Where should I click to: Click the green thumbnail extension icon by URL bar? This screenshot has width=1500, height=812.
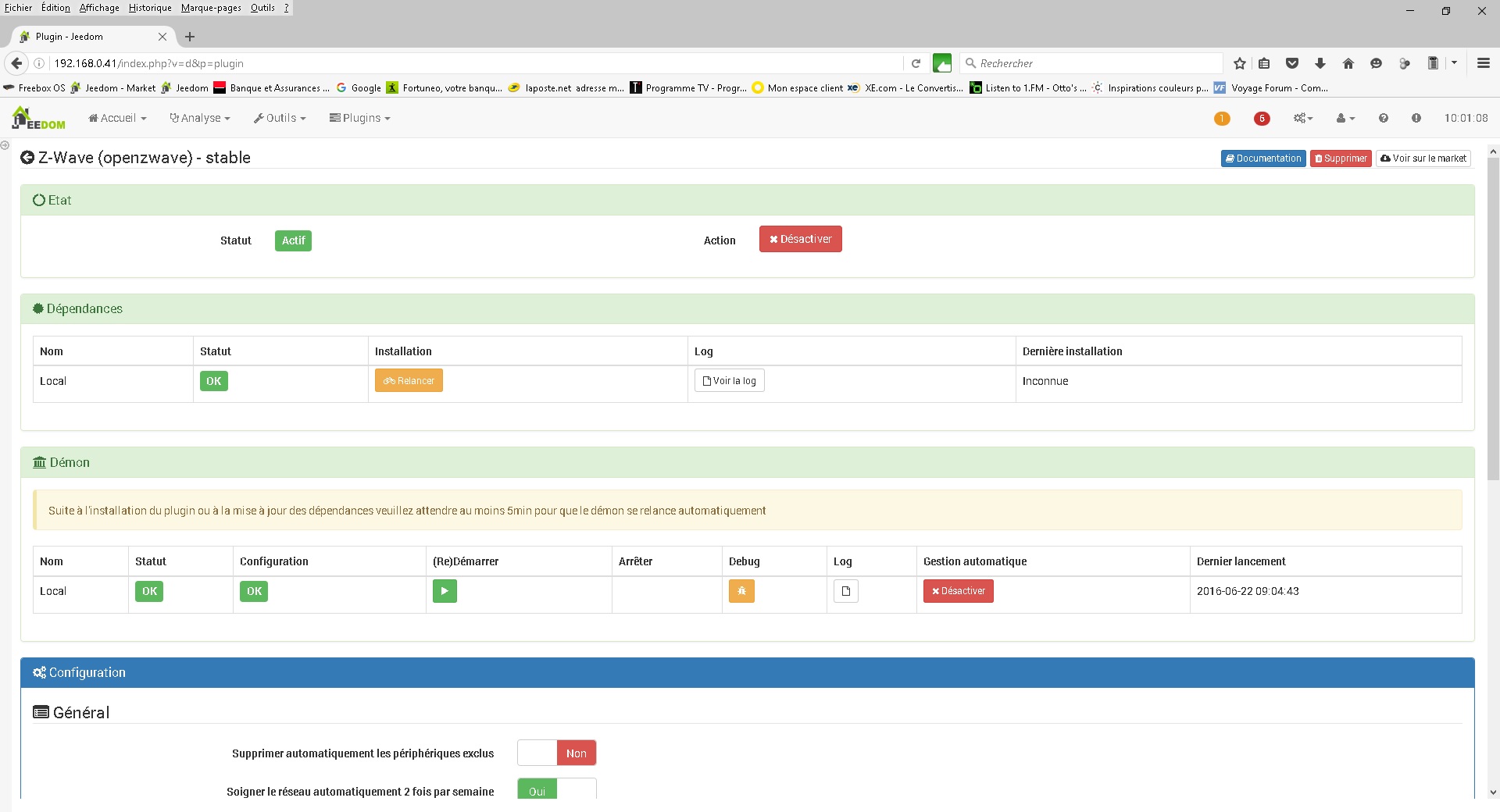(942, 63)
